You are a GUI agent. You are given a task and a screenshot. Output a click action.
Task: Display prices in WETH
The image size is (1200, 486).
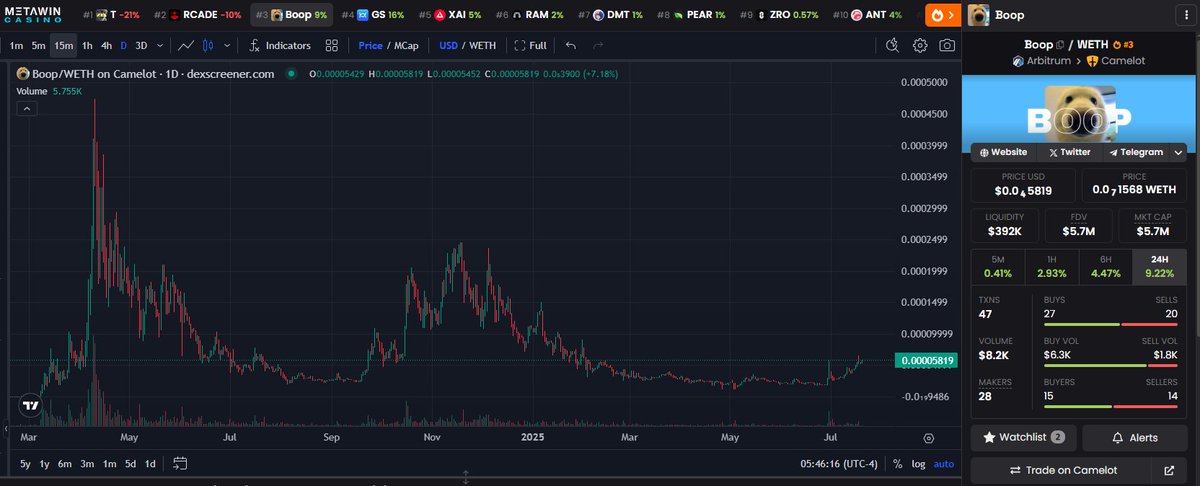[482, 45]
